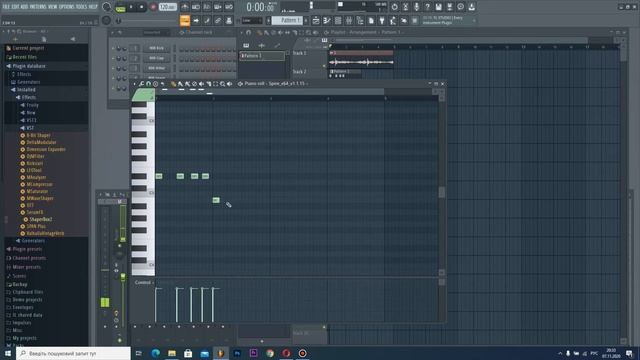Open the Piano roll view icon in toolbar
Viewport: 640px width, 360px height.
pyautogui.click(x=327, y=20)
